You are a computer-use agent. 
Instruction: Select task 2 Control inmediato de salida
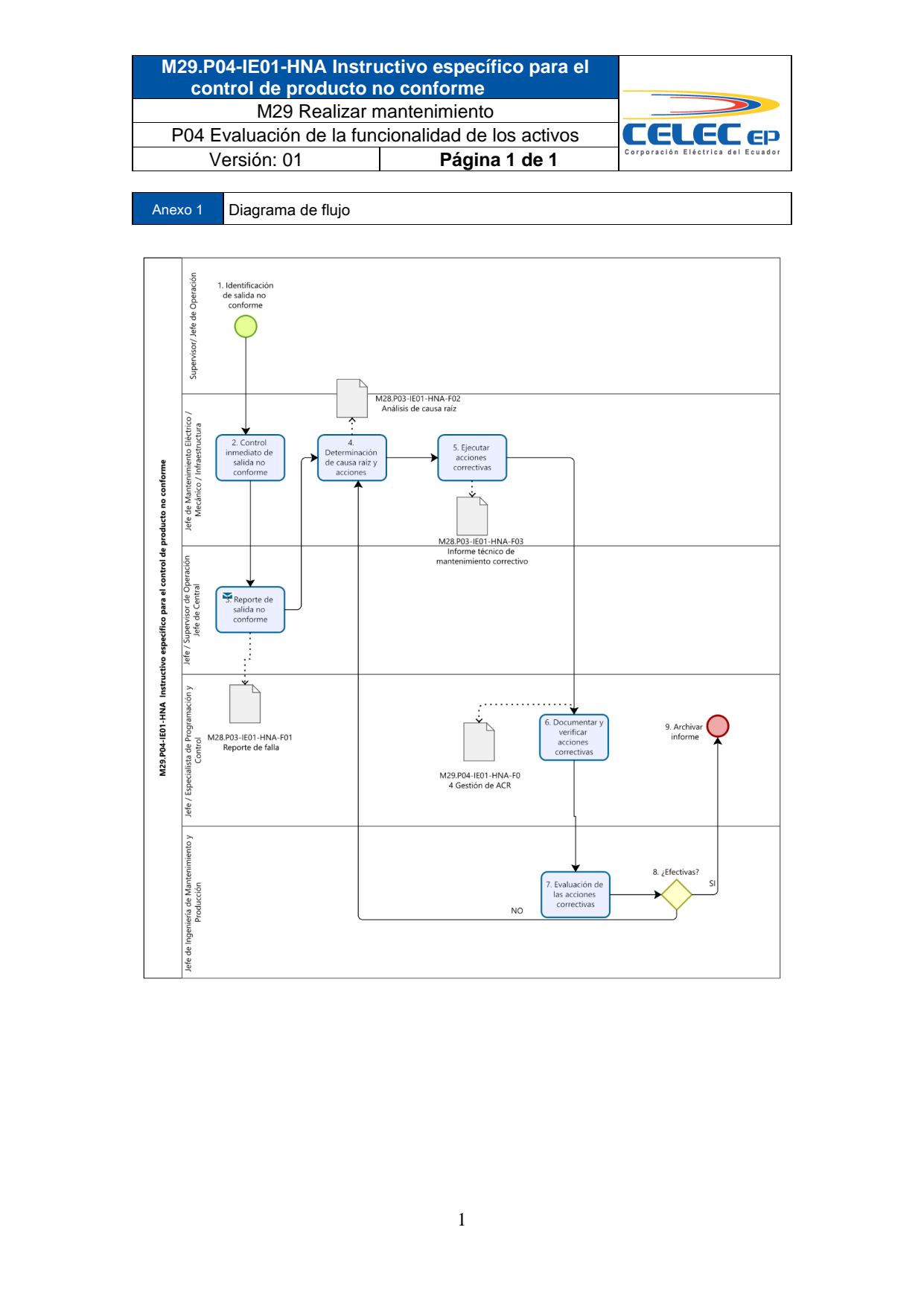(x=250, y=458)
